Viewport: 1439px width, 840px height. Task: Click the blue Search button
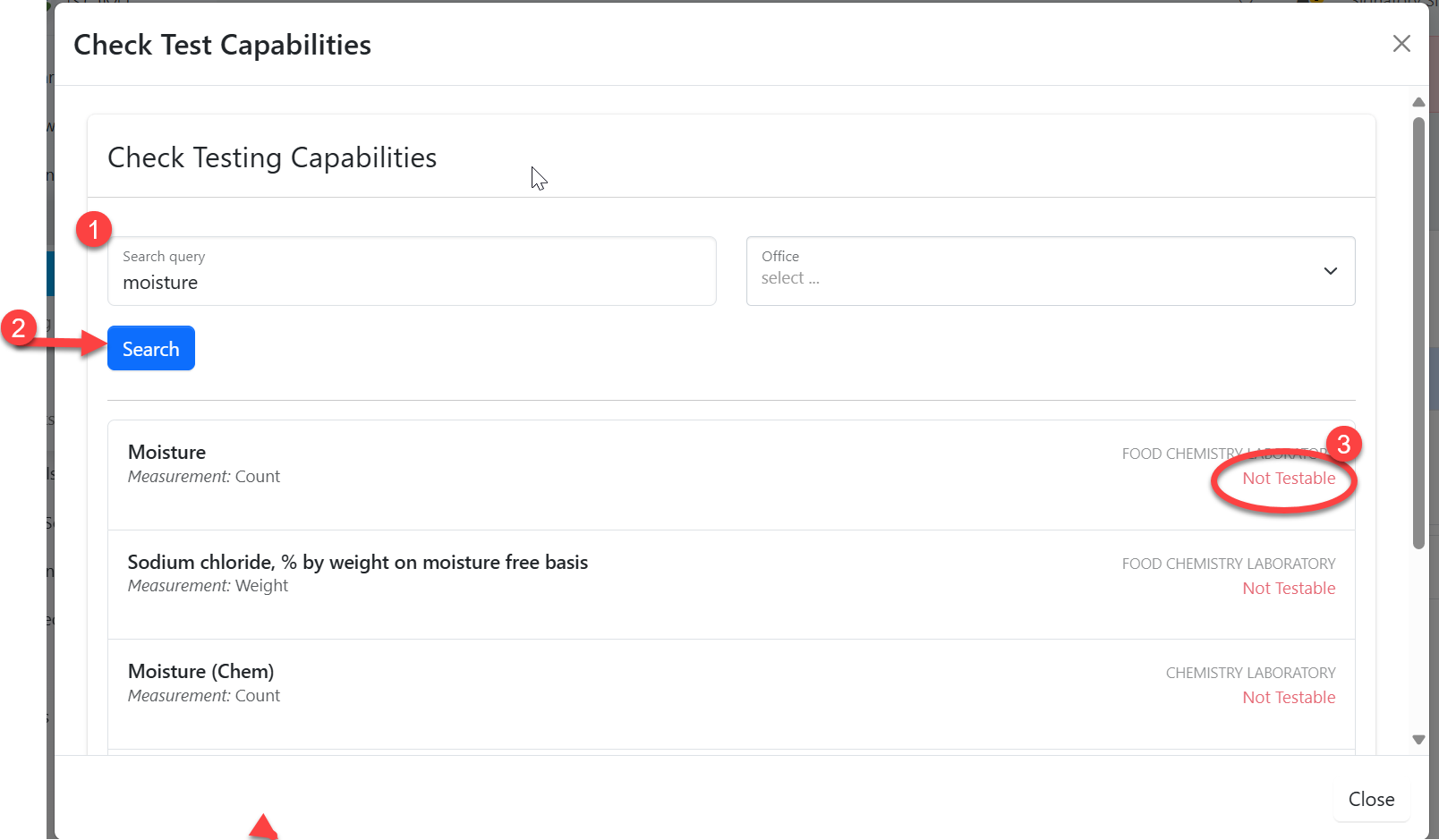(x=151, y=349)
